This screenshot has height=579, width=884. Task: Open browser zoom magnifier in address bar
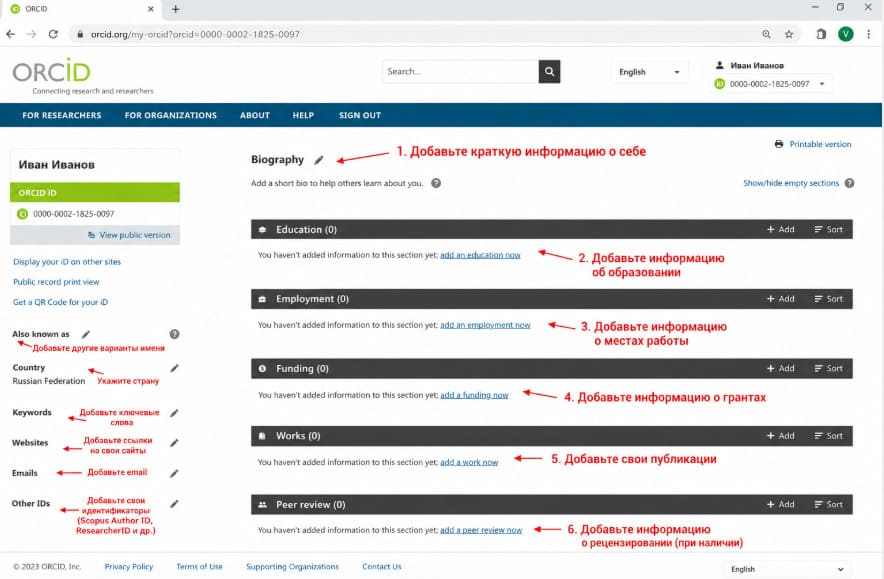[x=766, y=34]
